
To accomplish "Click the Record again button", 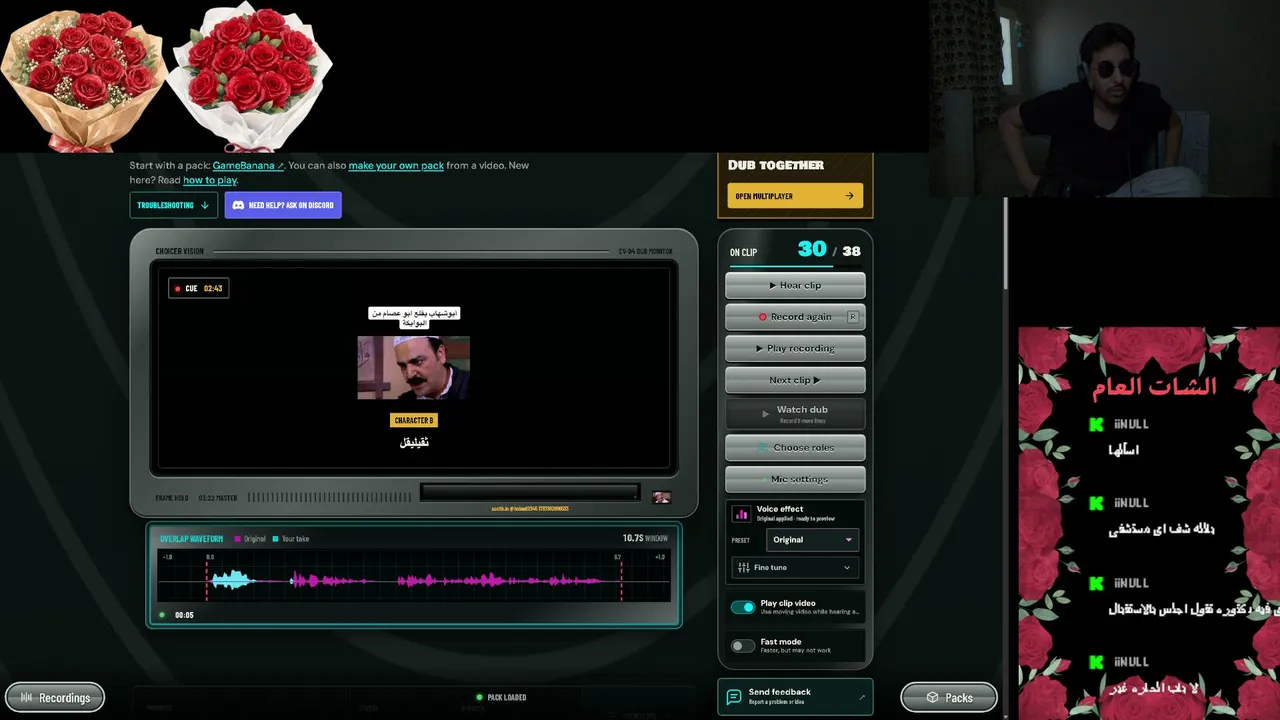I will (795, 316).
